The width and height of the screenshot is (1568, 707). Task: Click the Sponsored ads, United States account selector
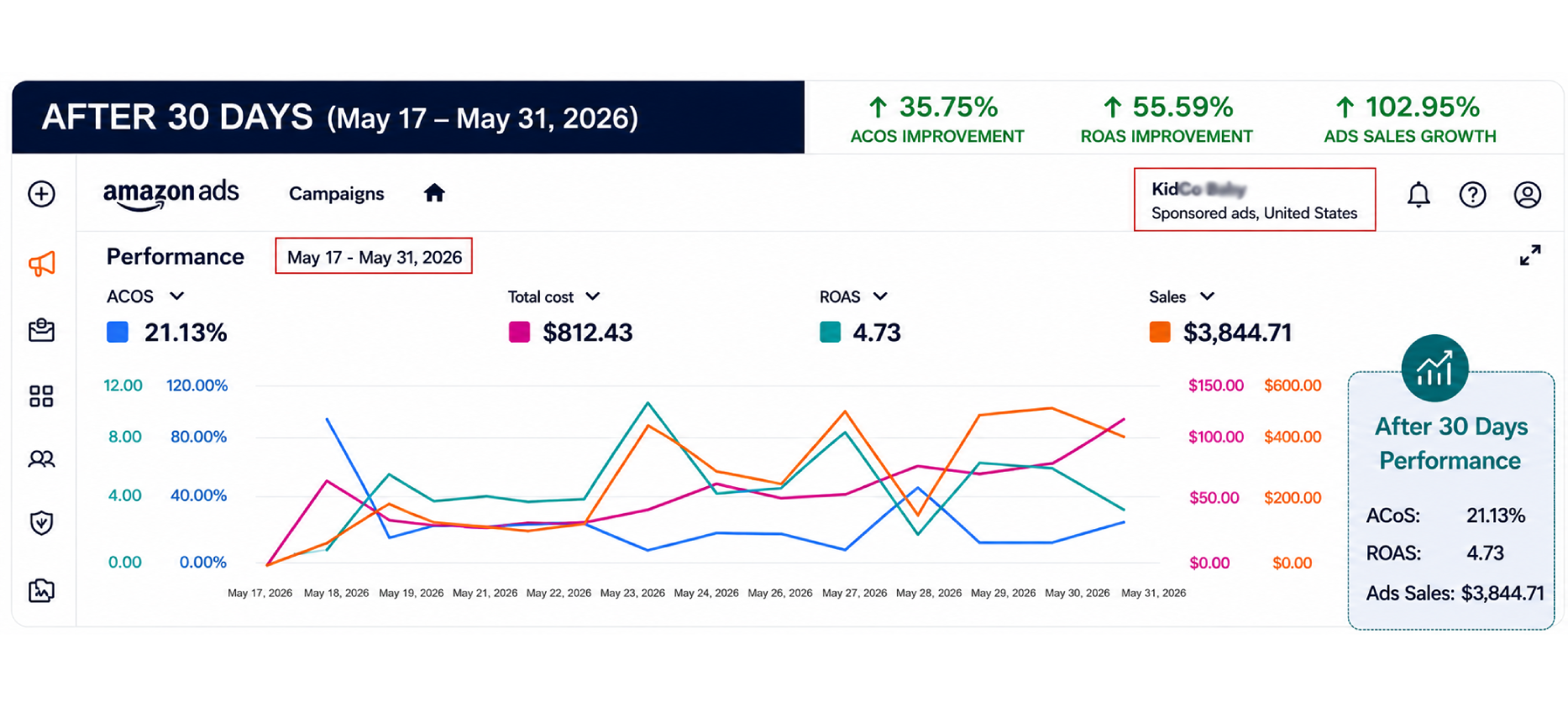point(1255,200)
